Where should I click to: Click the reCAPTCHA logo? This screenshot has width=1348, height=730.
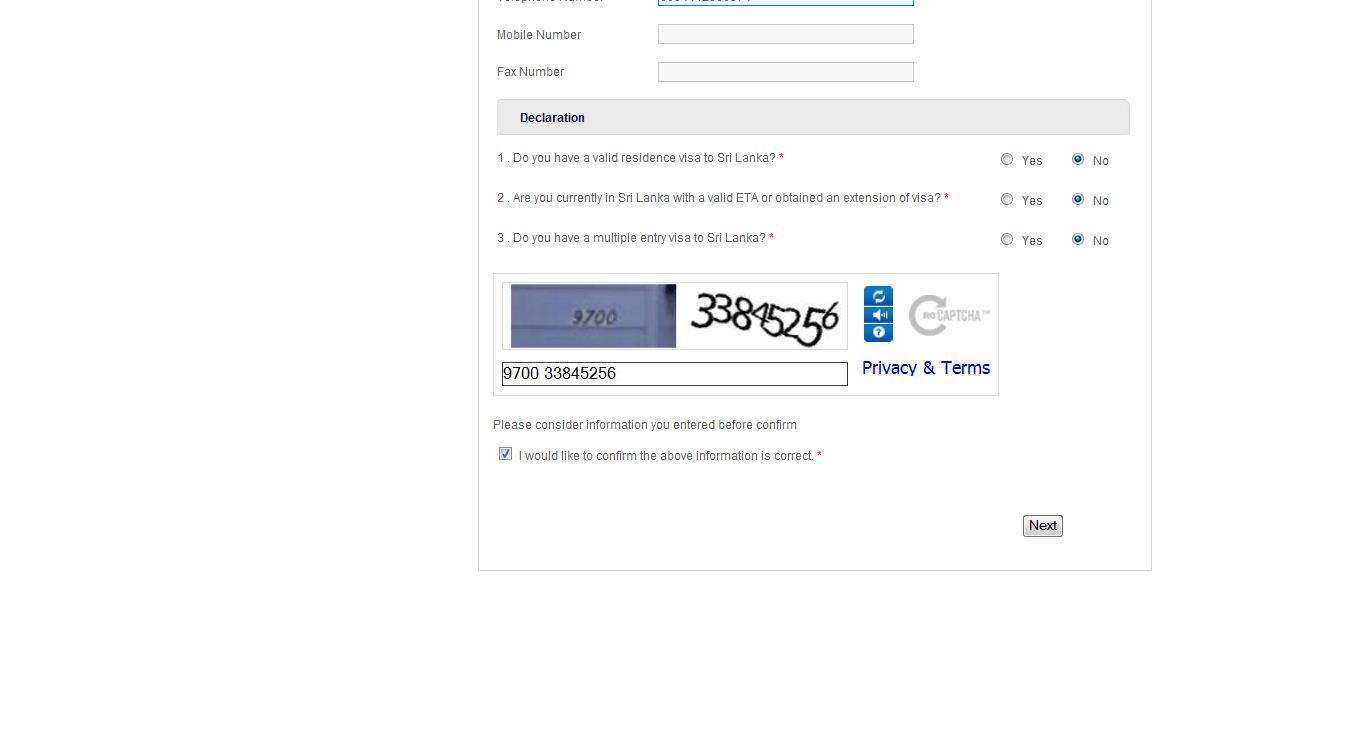949,315
